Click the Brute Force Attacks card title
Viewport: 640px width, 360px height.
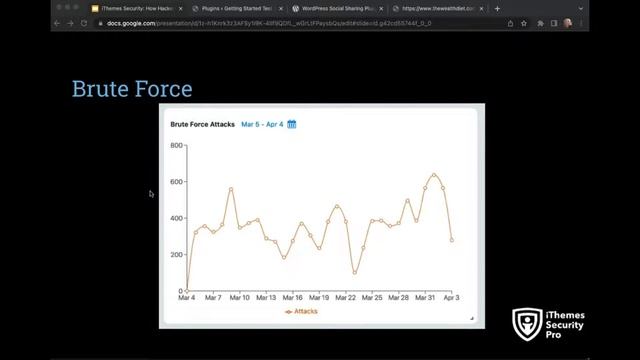coord(202,124)
